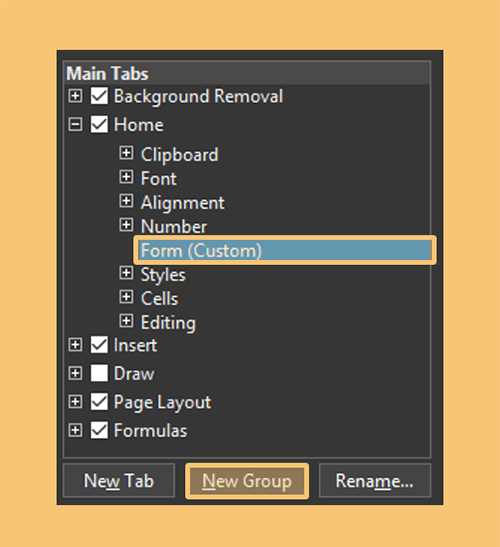Open the Rename dialog

click(375, 481)
